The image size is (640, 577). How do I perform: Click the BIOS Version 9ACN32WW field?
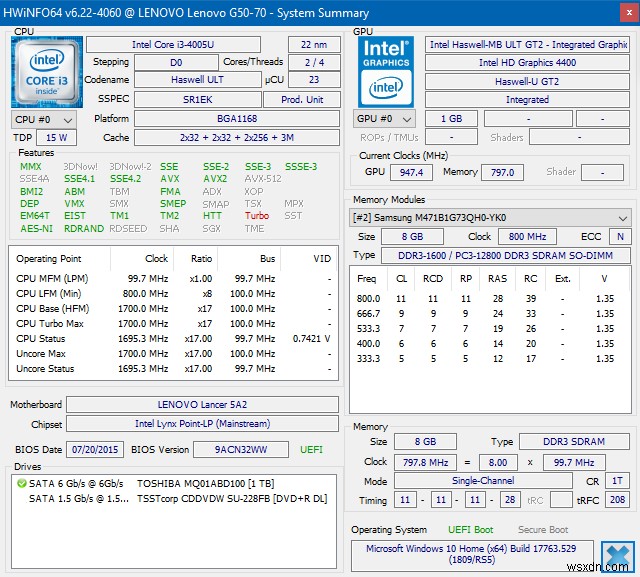pos(241,450)
